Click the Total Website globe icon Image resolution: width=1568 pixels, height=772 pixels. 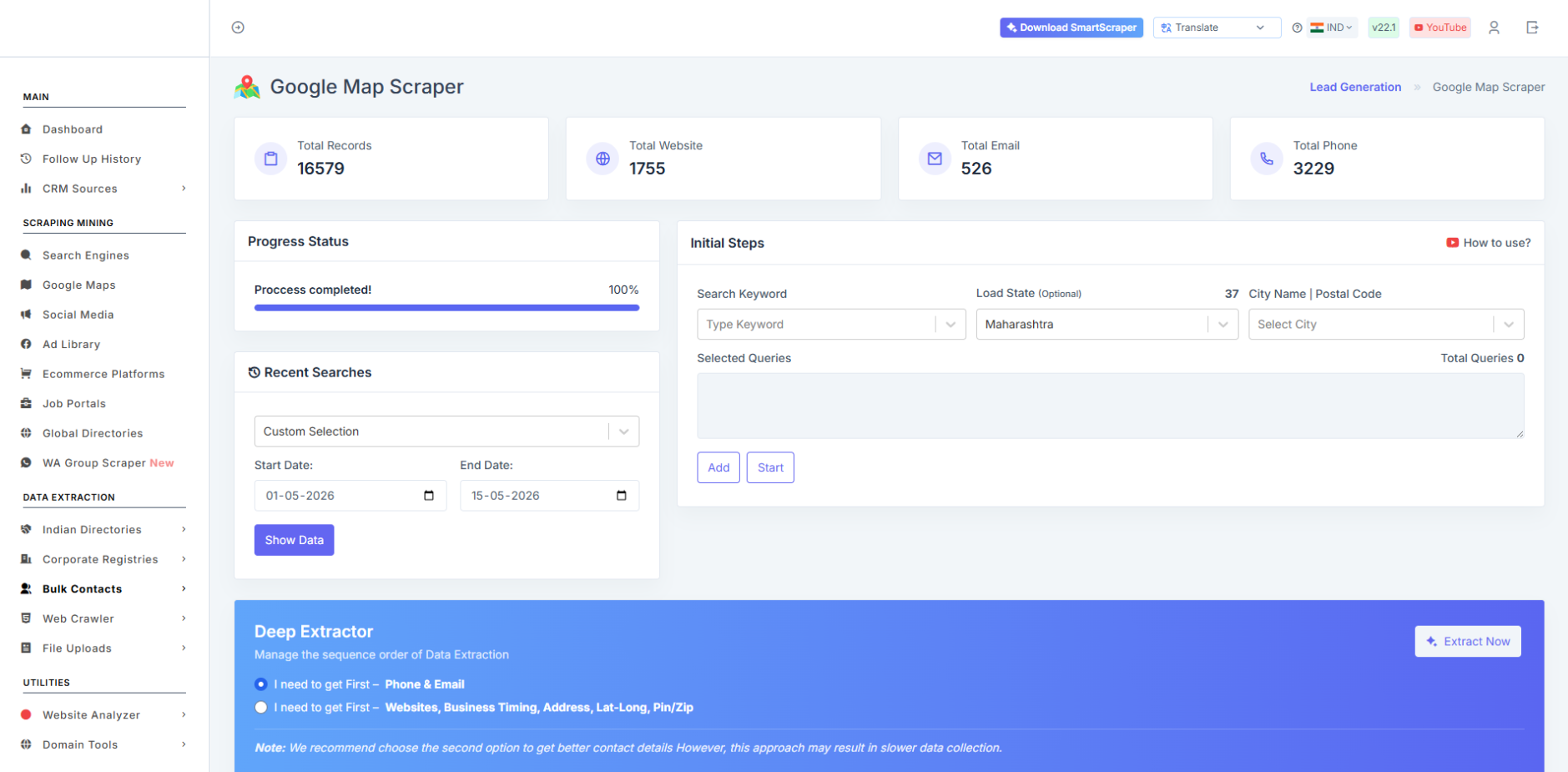(x=602, y=159)
